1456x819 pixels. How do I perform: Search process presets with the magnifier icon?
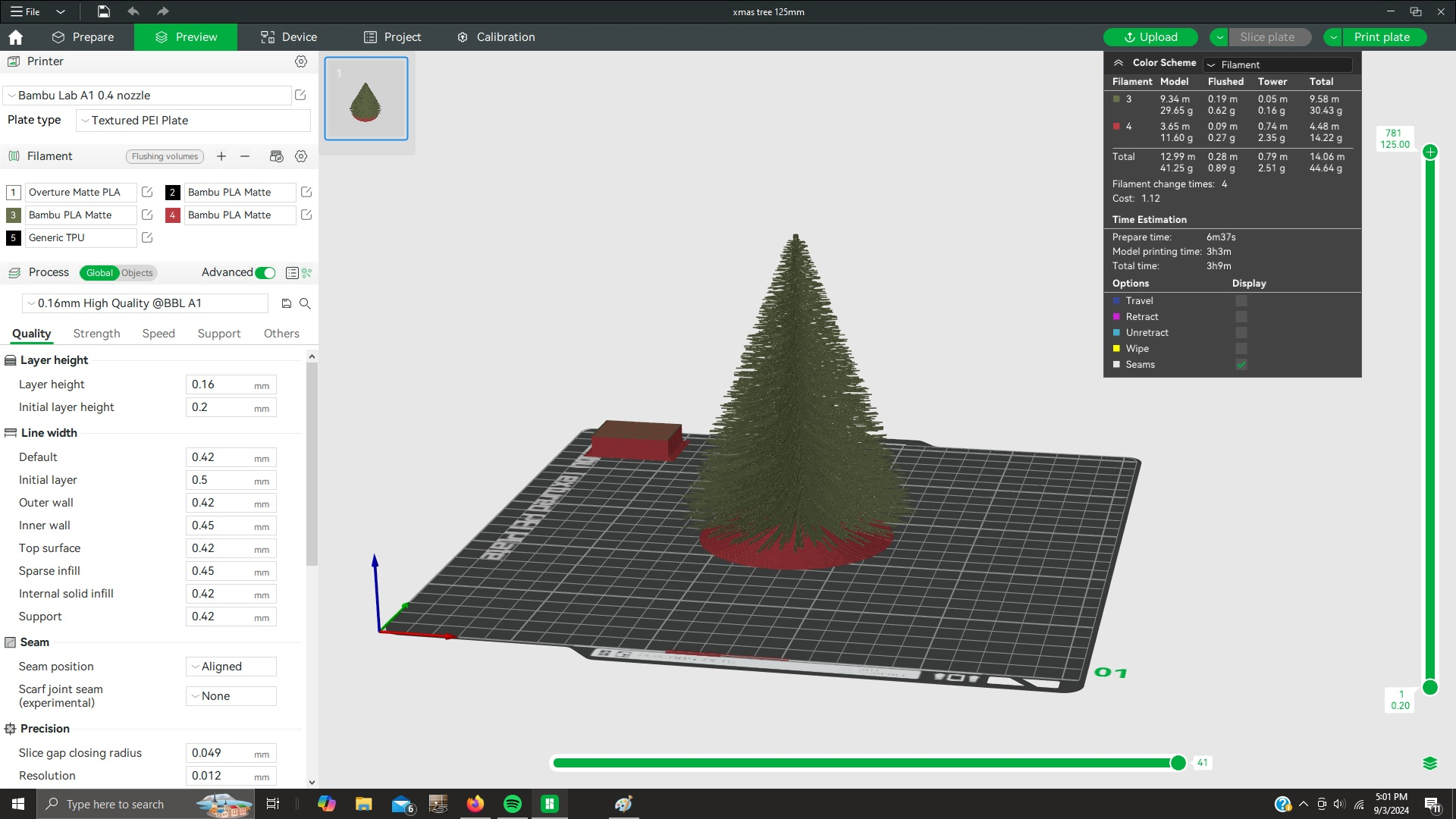[305, 303]
